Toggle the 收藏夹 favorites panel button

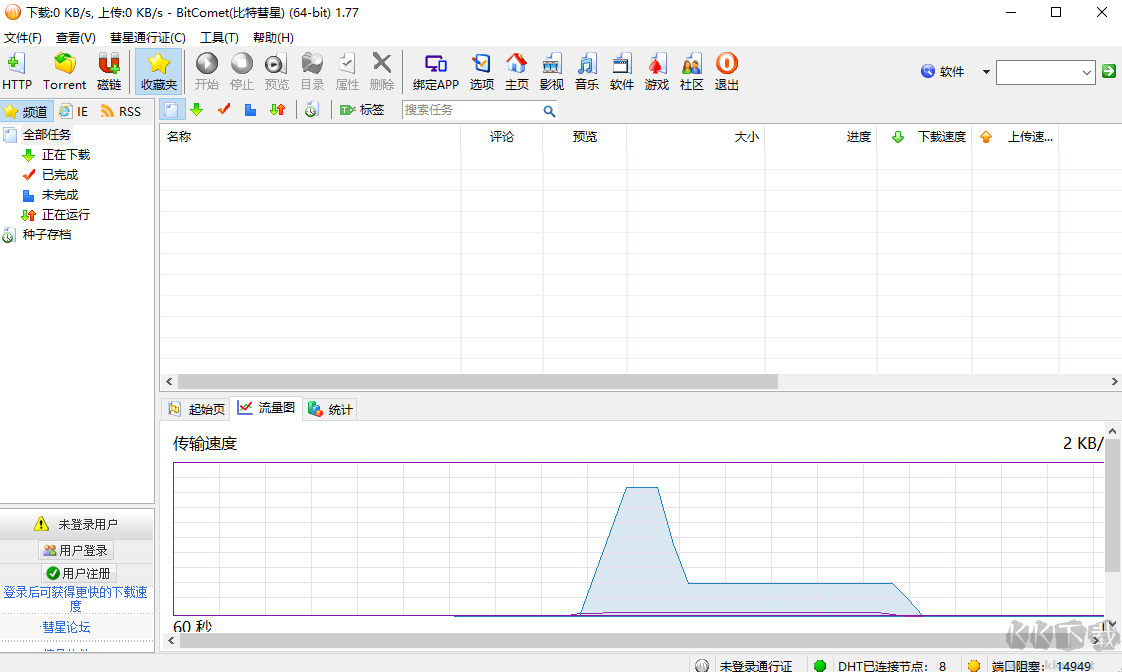point(158,71)
